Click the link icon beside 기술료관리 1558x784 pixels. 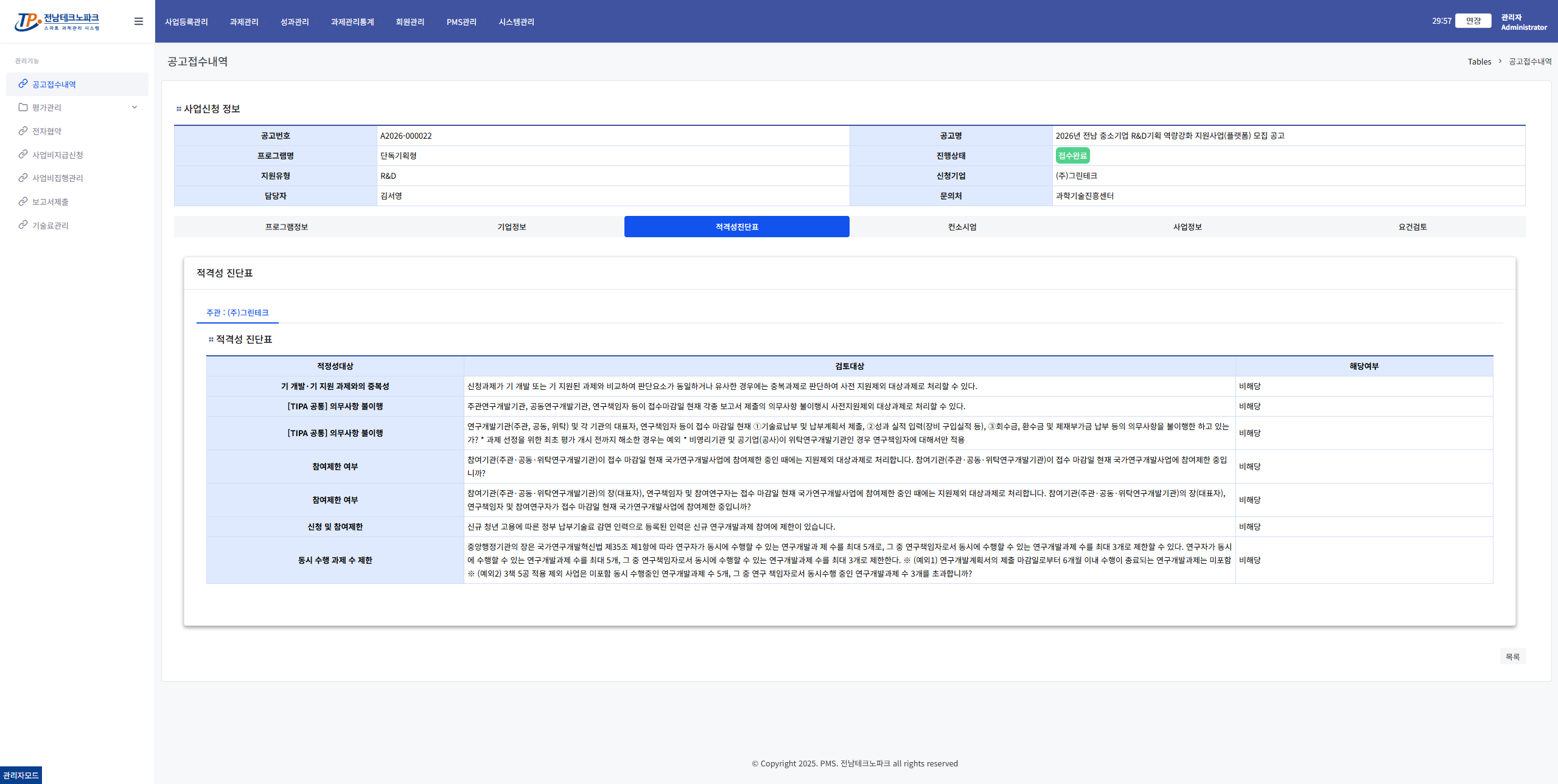coord(23,225)
